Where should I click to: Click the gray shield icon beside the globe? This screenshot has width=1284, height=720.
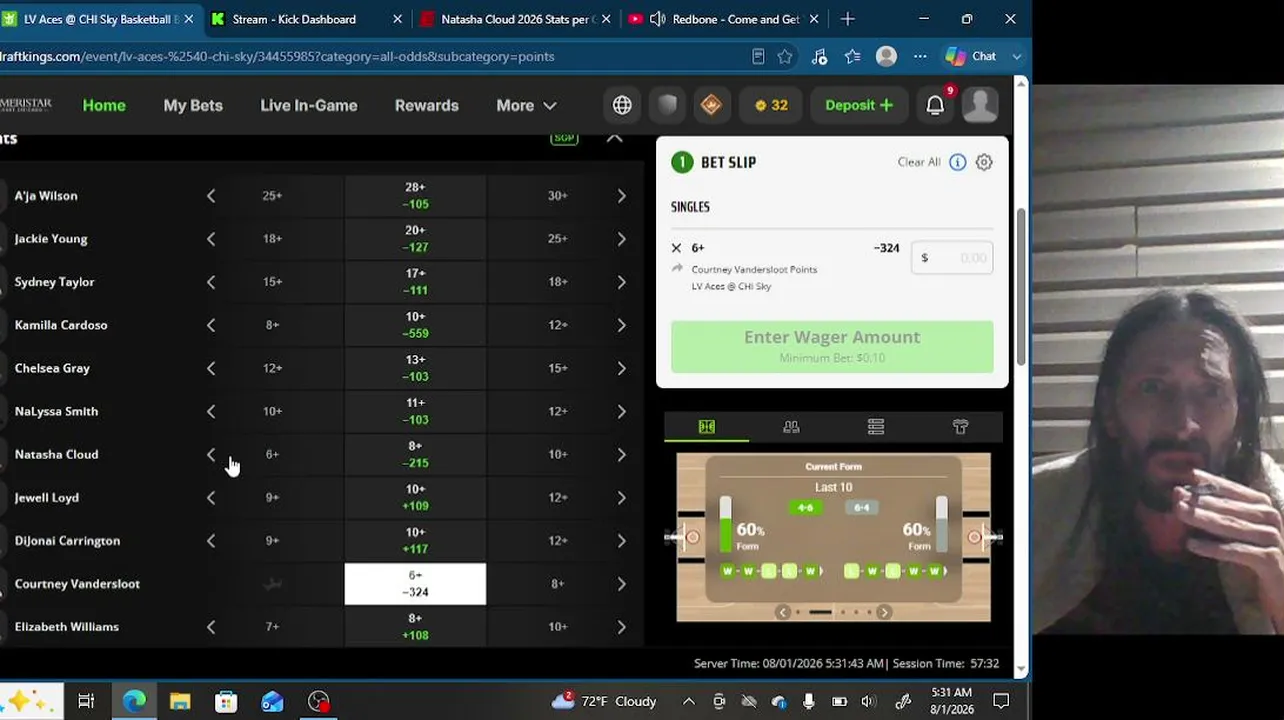[x=667, y=105]
